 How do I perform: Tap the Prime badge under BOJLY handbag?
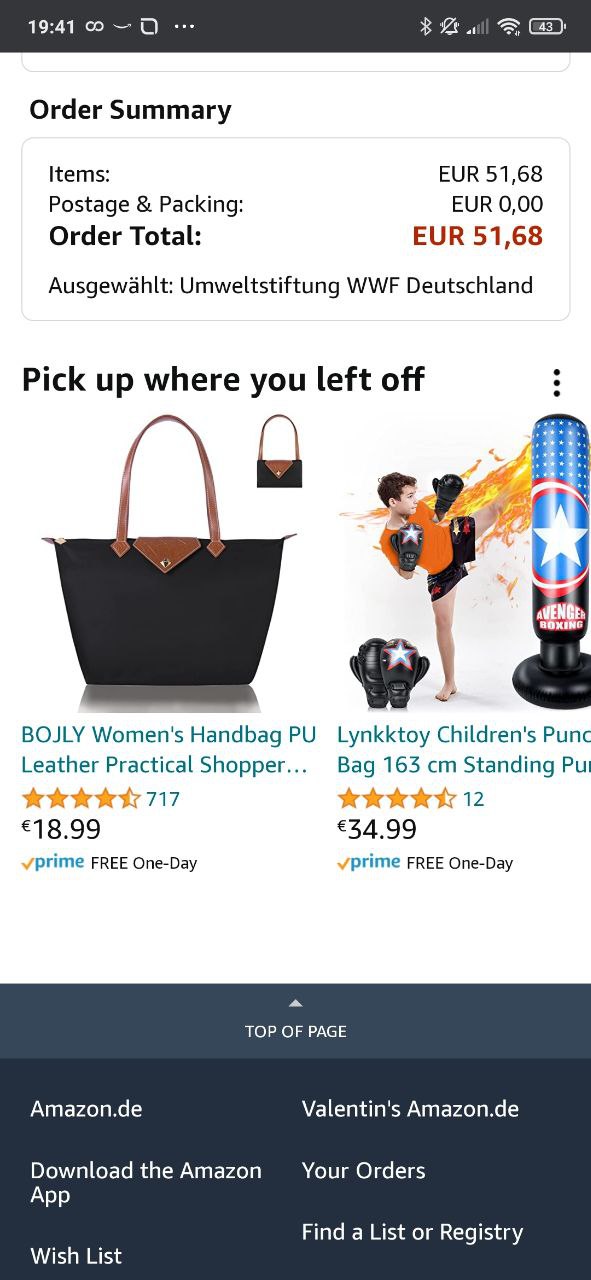53,863
